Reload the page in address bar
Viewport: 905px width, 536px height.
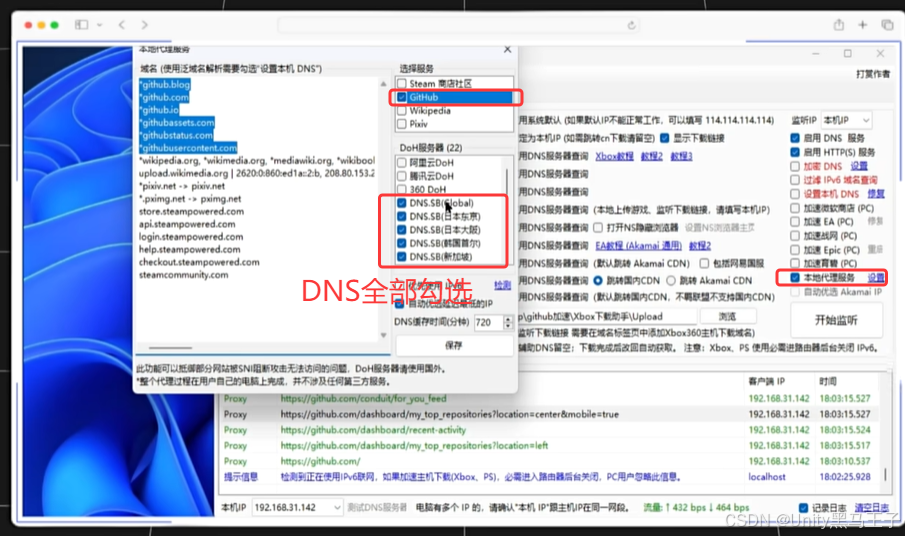click(x=631, y=25)
